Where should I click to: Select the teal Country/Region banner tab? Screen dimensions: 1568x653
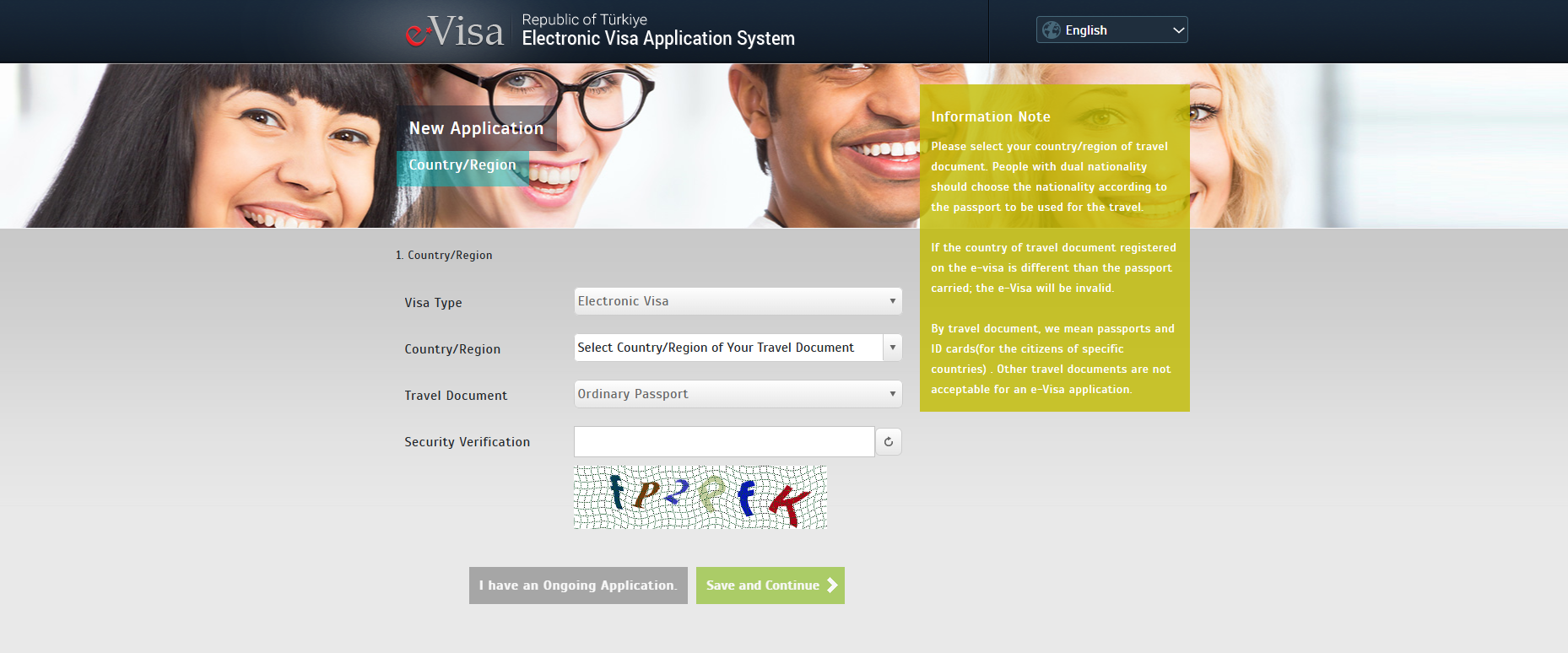(x=462, y=165)
